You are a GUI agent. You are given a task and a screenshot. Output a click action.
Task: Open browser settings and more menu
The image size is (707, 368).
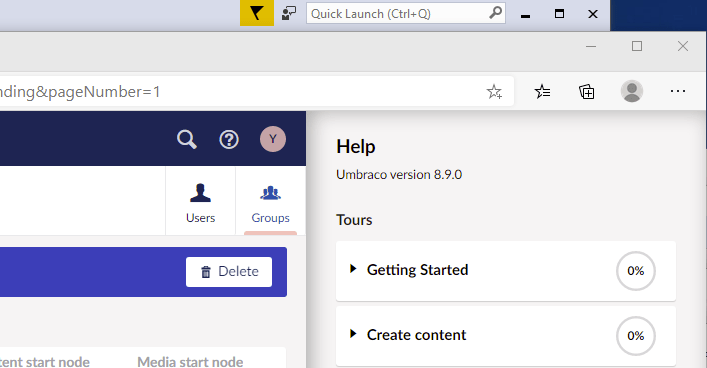point(678,92)
